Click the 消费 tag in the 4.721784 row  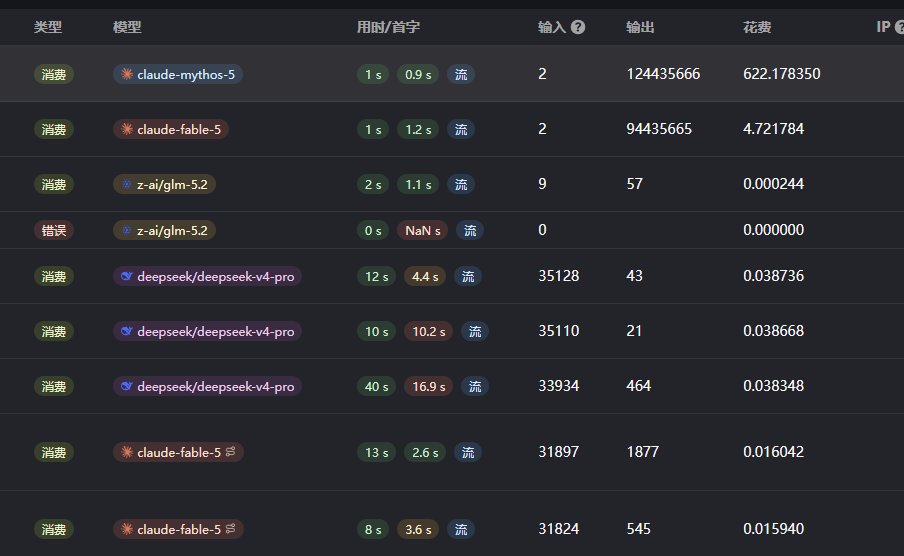point(54,129)
